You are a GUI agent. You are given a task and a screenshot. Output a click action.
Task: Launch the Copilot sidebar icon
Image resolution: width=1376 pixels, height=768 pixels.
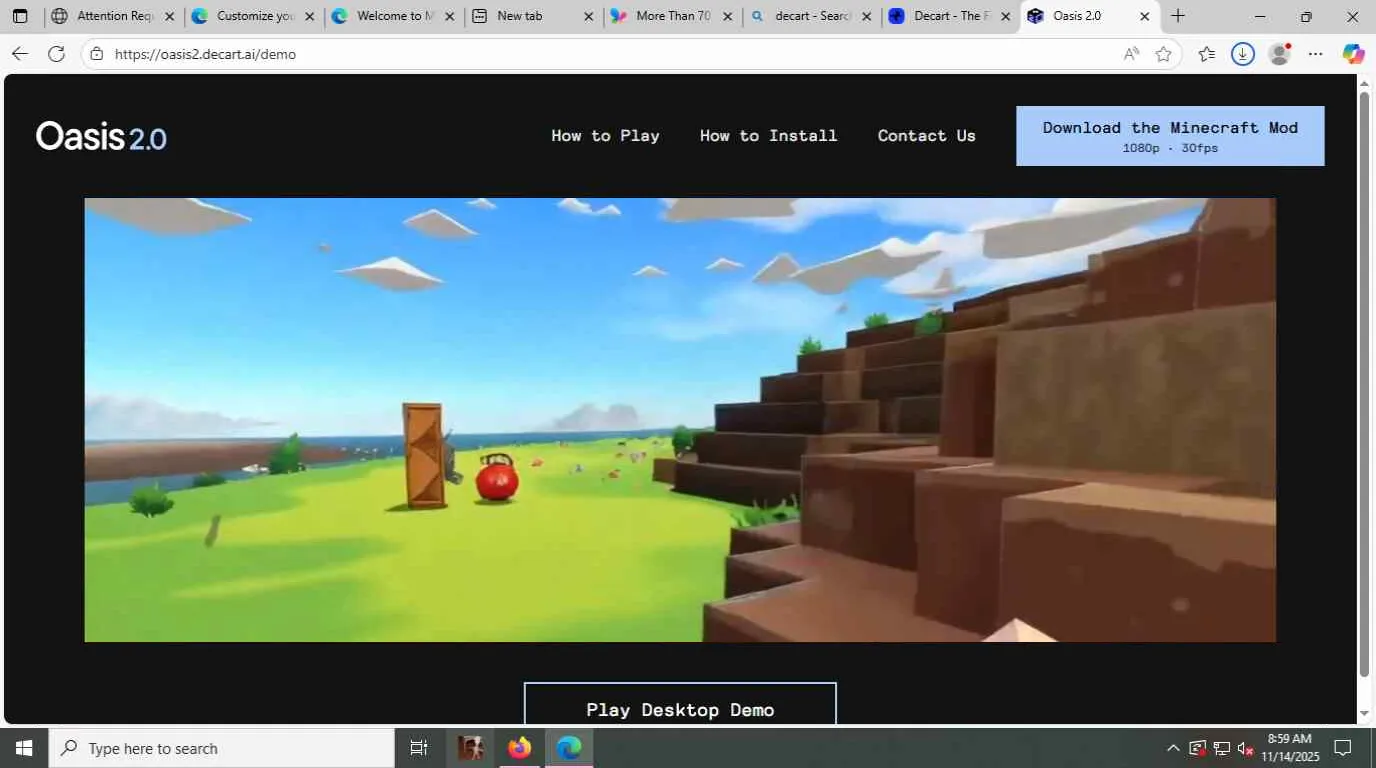pos(1353,54)
